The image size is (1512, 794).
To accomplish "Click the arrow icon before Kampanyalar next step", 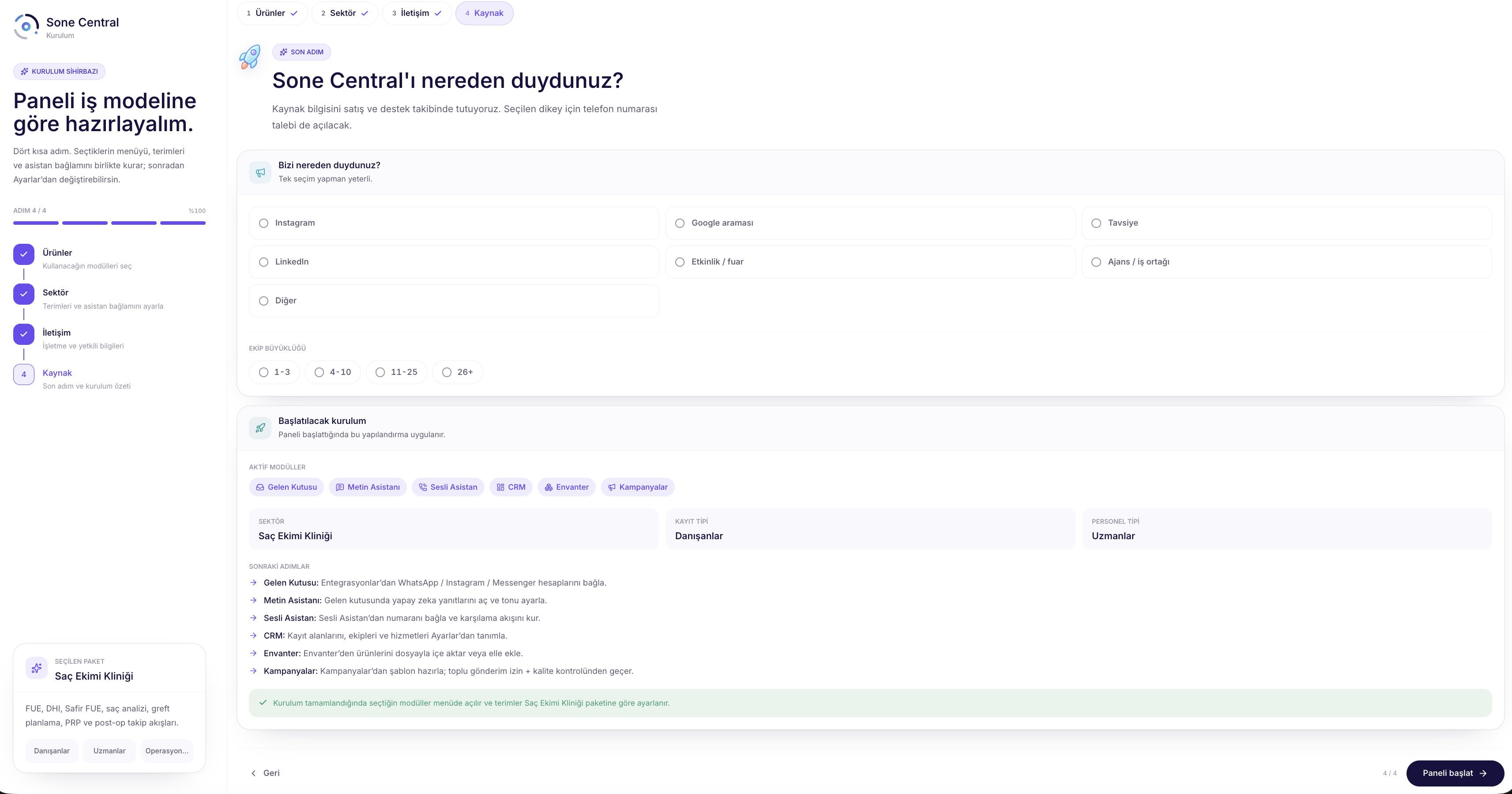I will click(x=254, y=671).
